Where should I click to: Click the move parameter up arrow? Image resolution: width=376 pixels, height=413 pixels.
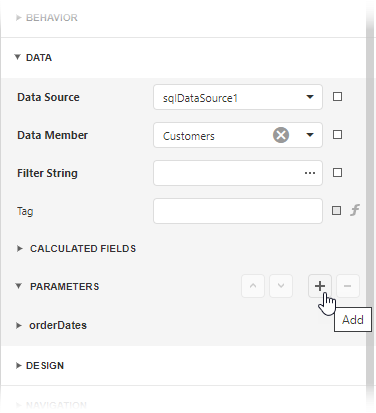[x=253, y=286]
